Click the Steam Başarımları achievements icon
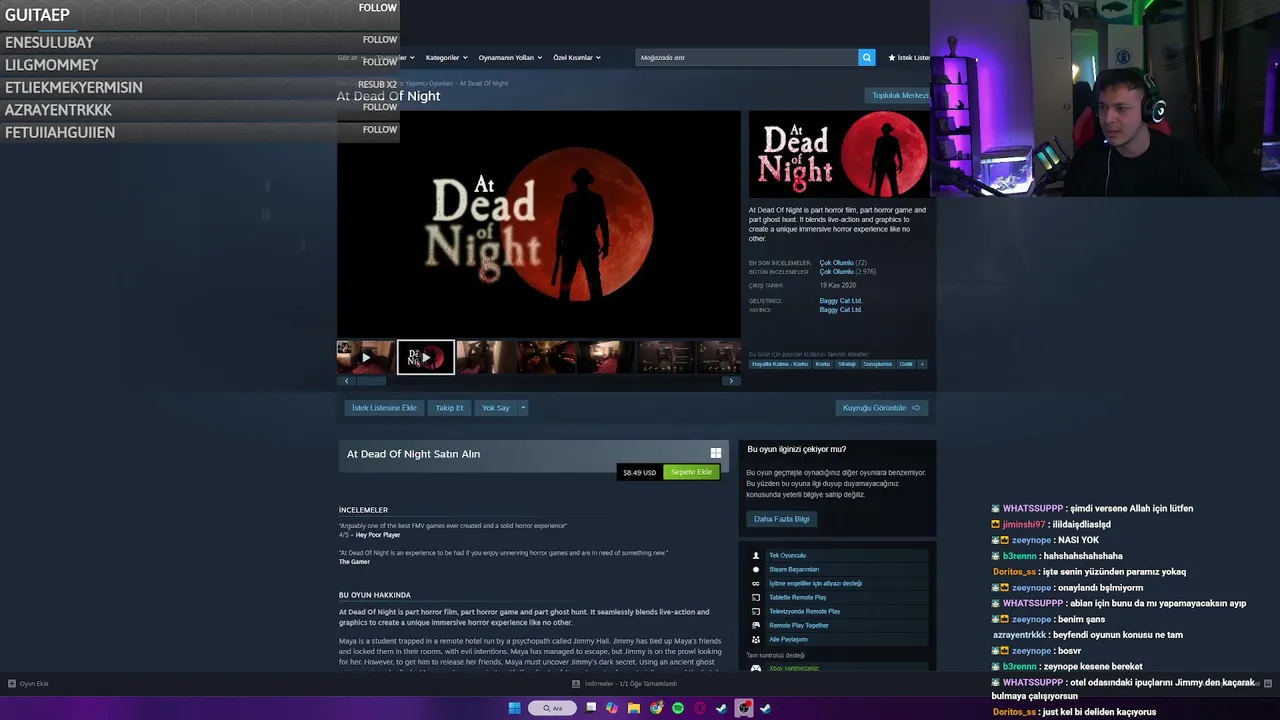The image size is (1280, 720). pyautogui.click(x=756, y=569)
